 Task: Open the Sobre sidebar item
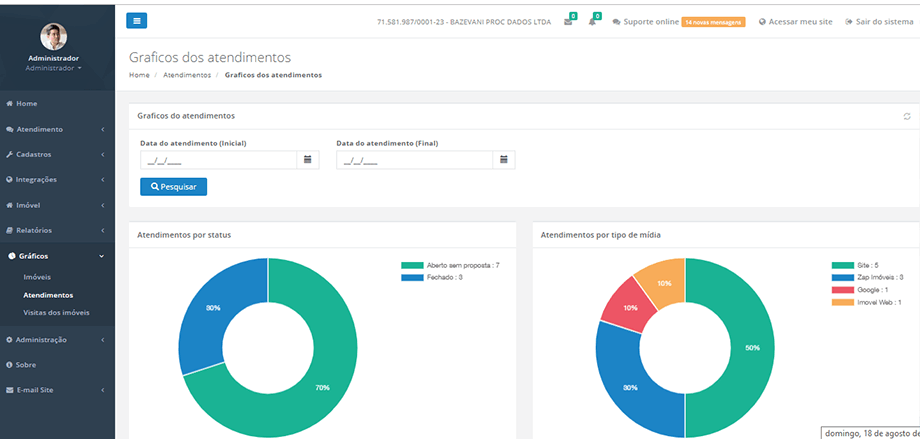pyautogui.click(x=26, y=365)
